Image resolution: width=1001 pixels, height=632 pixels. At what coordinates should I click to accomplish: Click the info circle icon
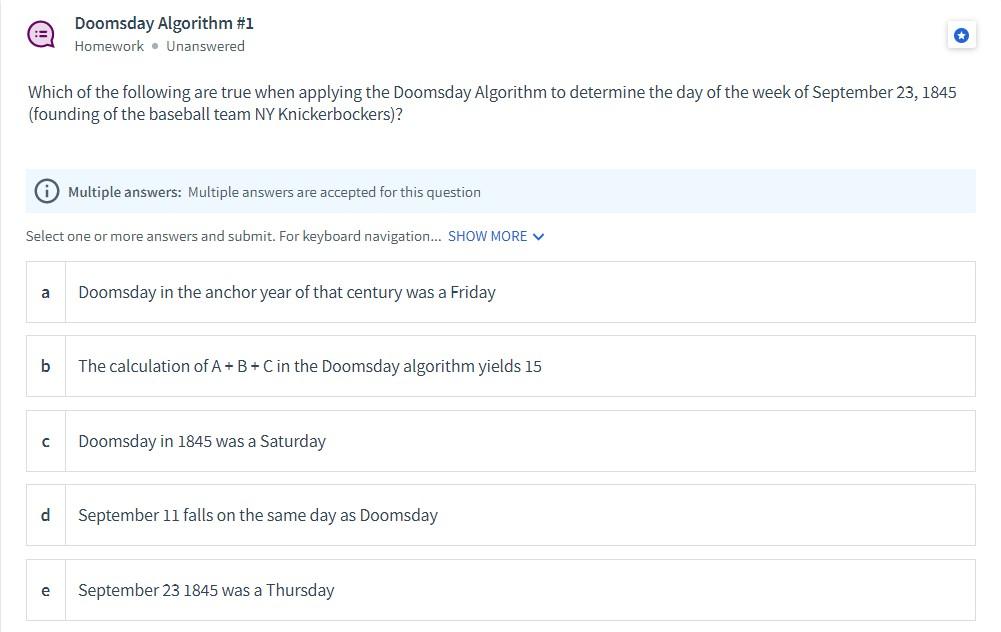coord(47,192)
